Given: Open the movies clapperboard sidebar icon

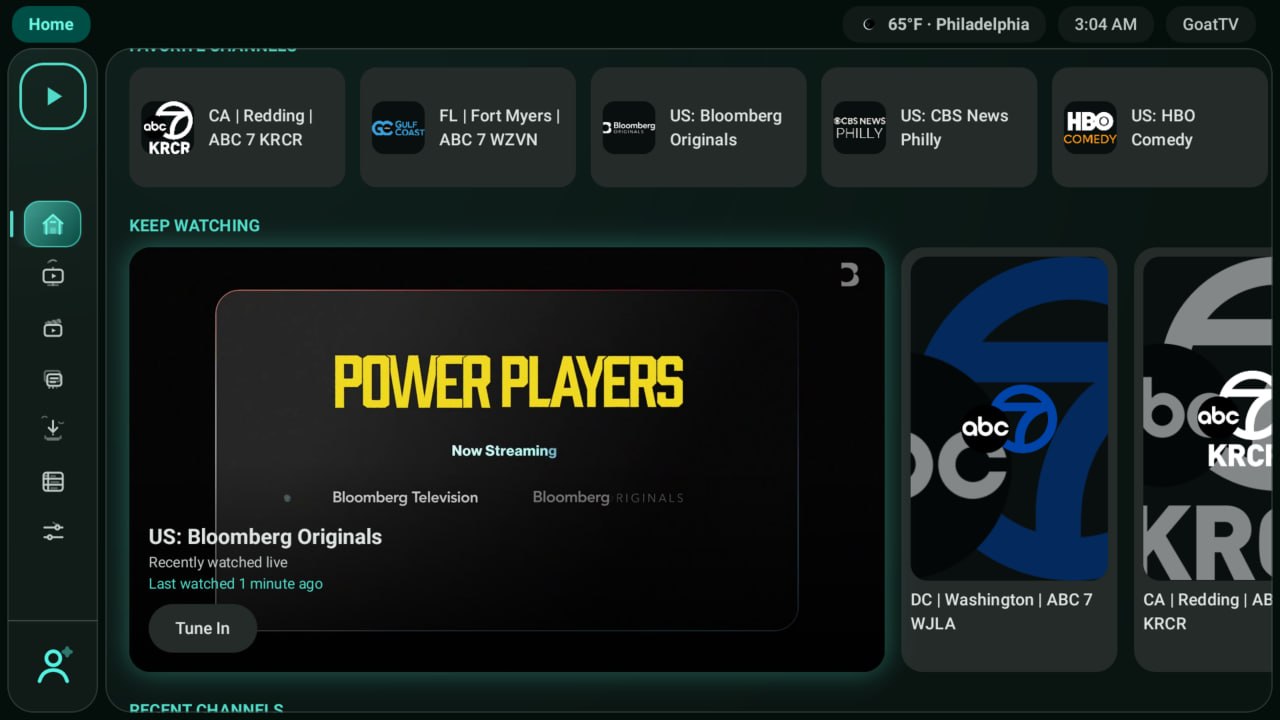Looking at the screenshot, I should [53, 328].
